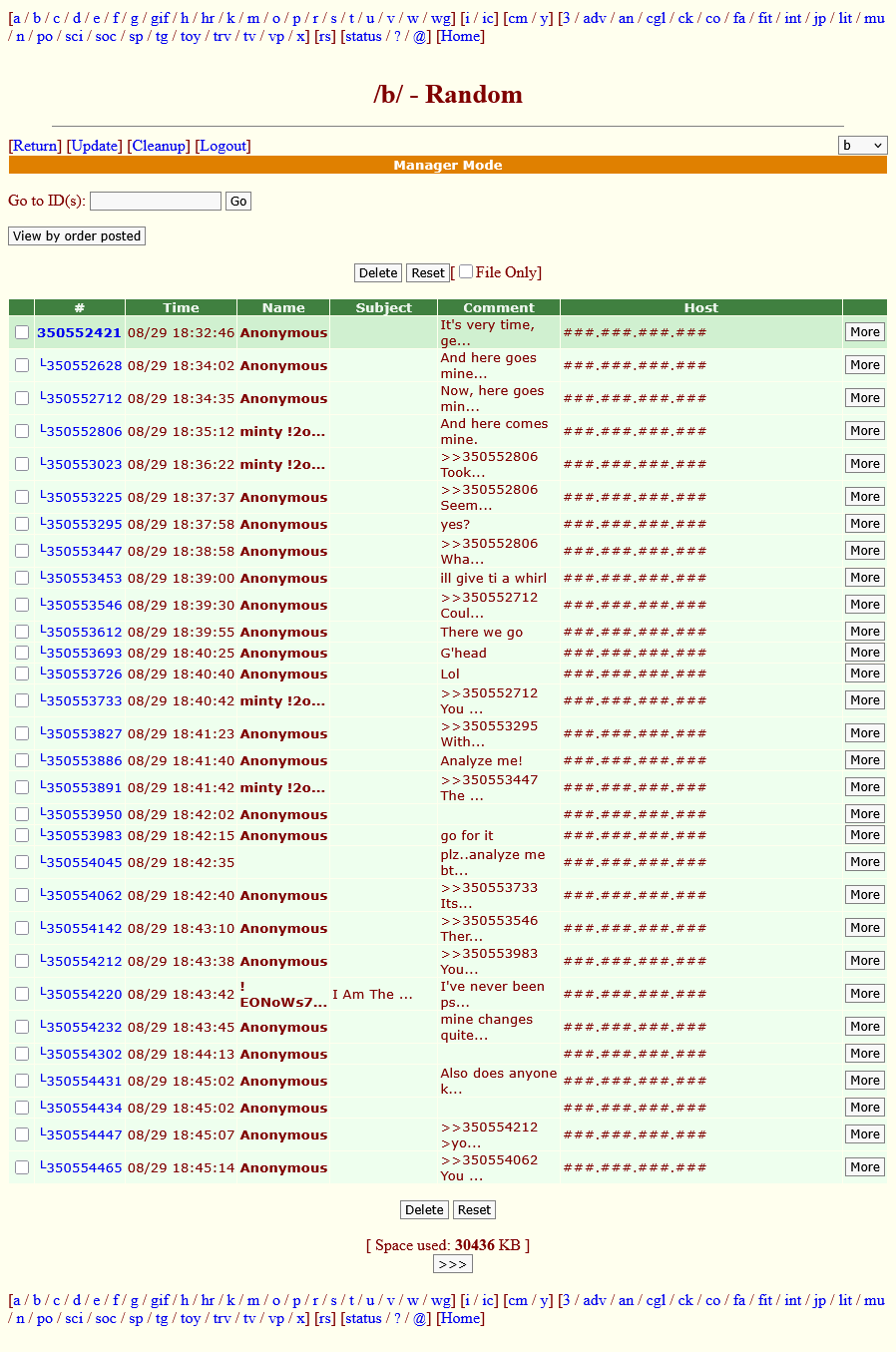Click View by order posted button
The width and height of the screenshot is (896, 1352).
coord(77,236)
